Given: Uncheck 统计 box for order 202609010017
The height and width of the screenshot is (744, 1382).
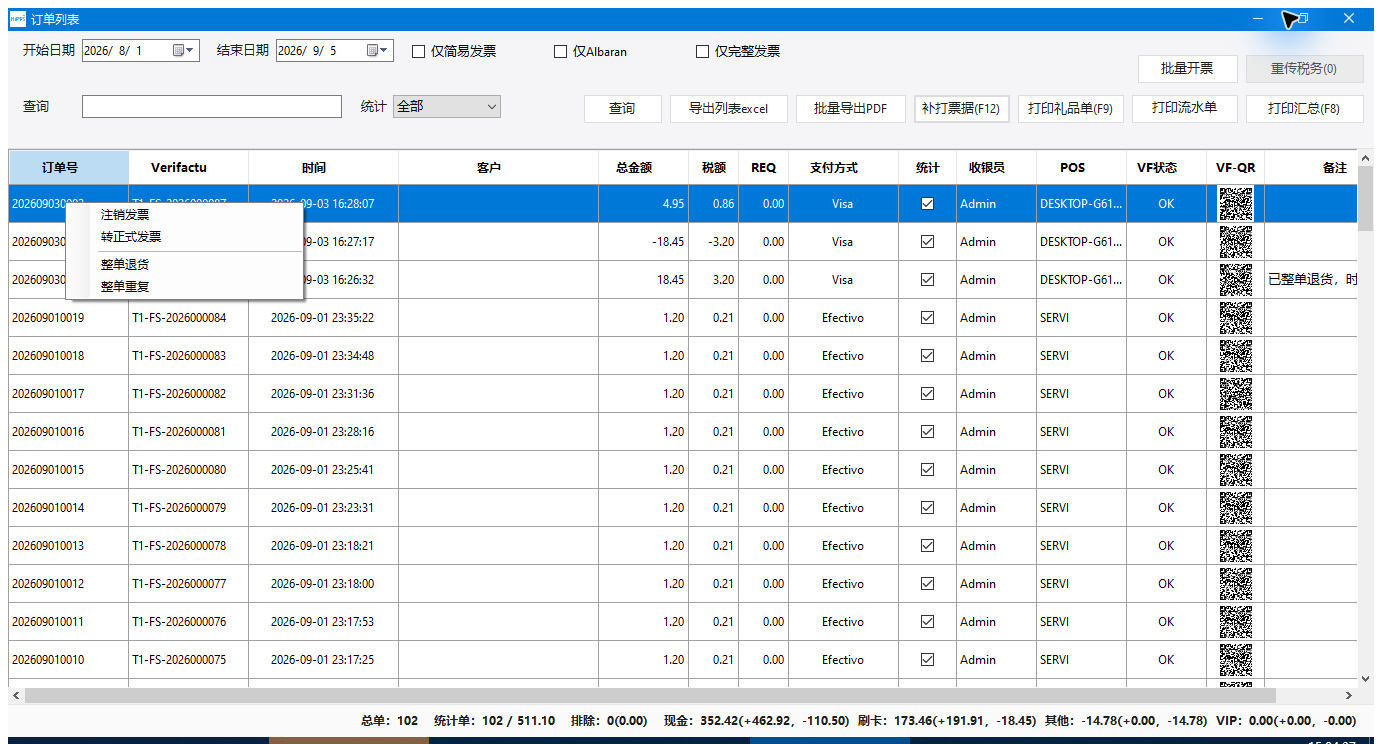Looking at the screenshot, I should [x=927, y=393].
